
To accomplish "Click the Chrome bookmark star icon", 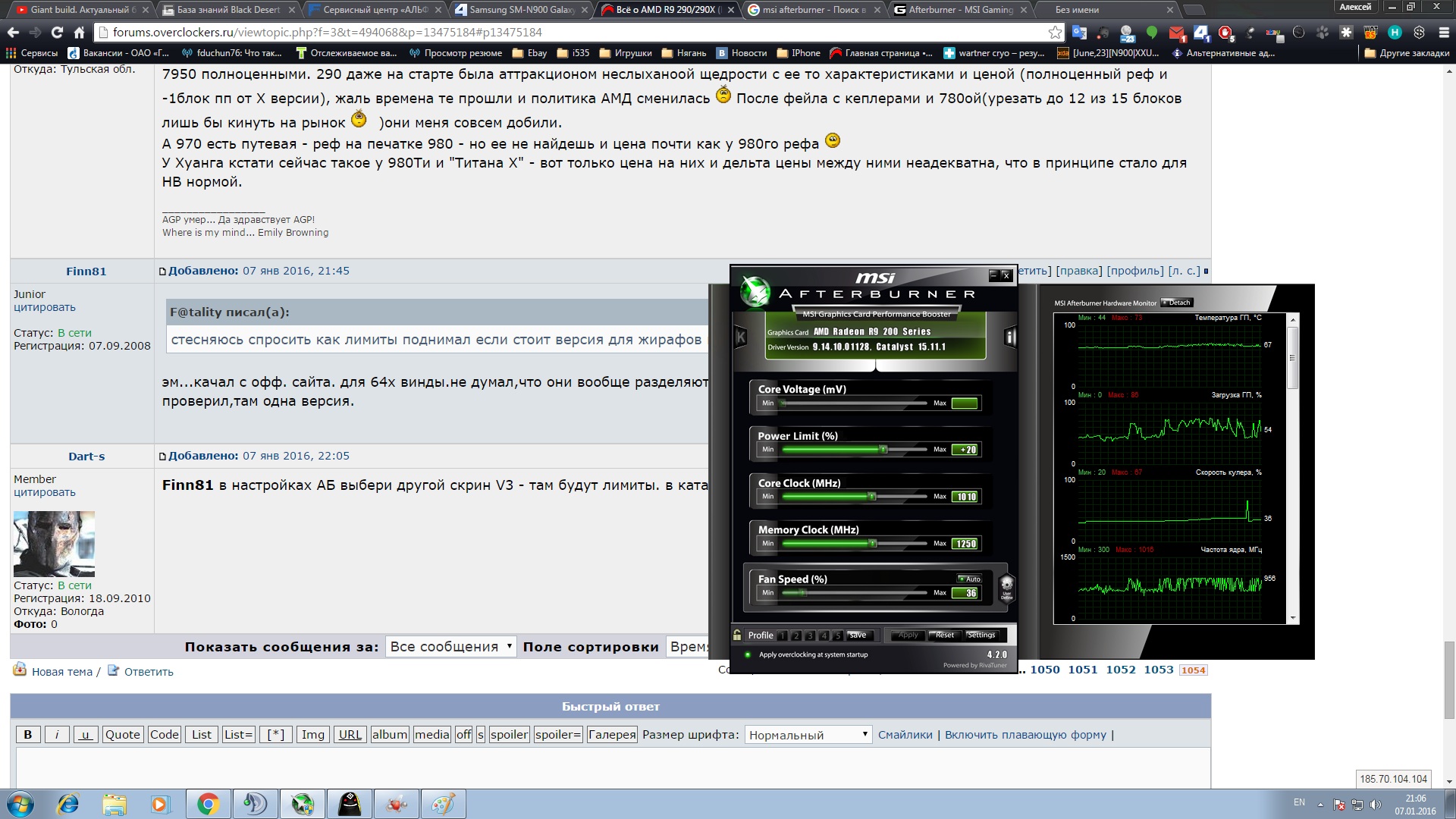I will click(x=1055, y=33).
